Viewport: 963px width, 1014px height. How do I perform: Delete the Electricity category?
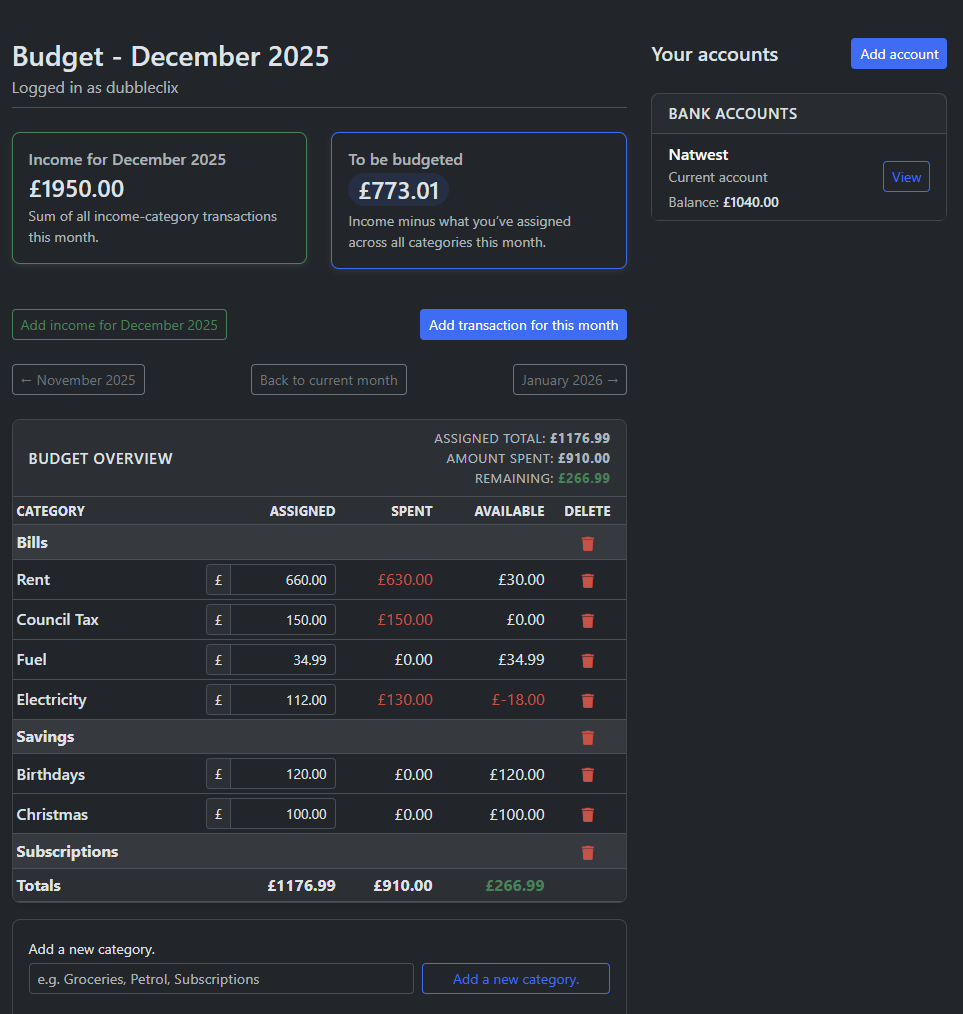tap(587, 700)
